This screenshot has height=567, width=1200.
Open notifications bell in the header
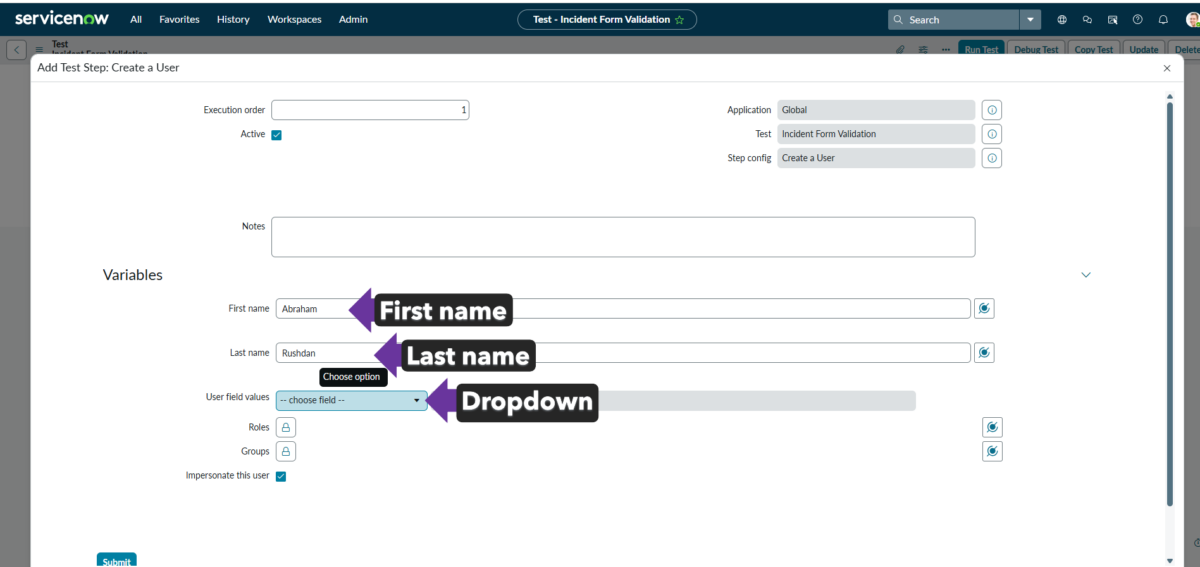1163,19
